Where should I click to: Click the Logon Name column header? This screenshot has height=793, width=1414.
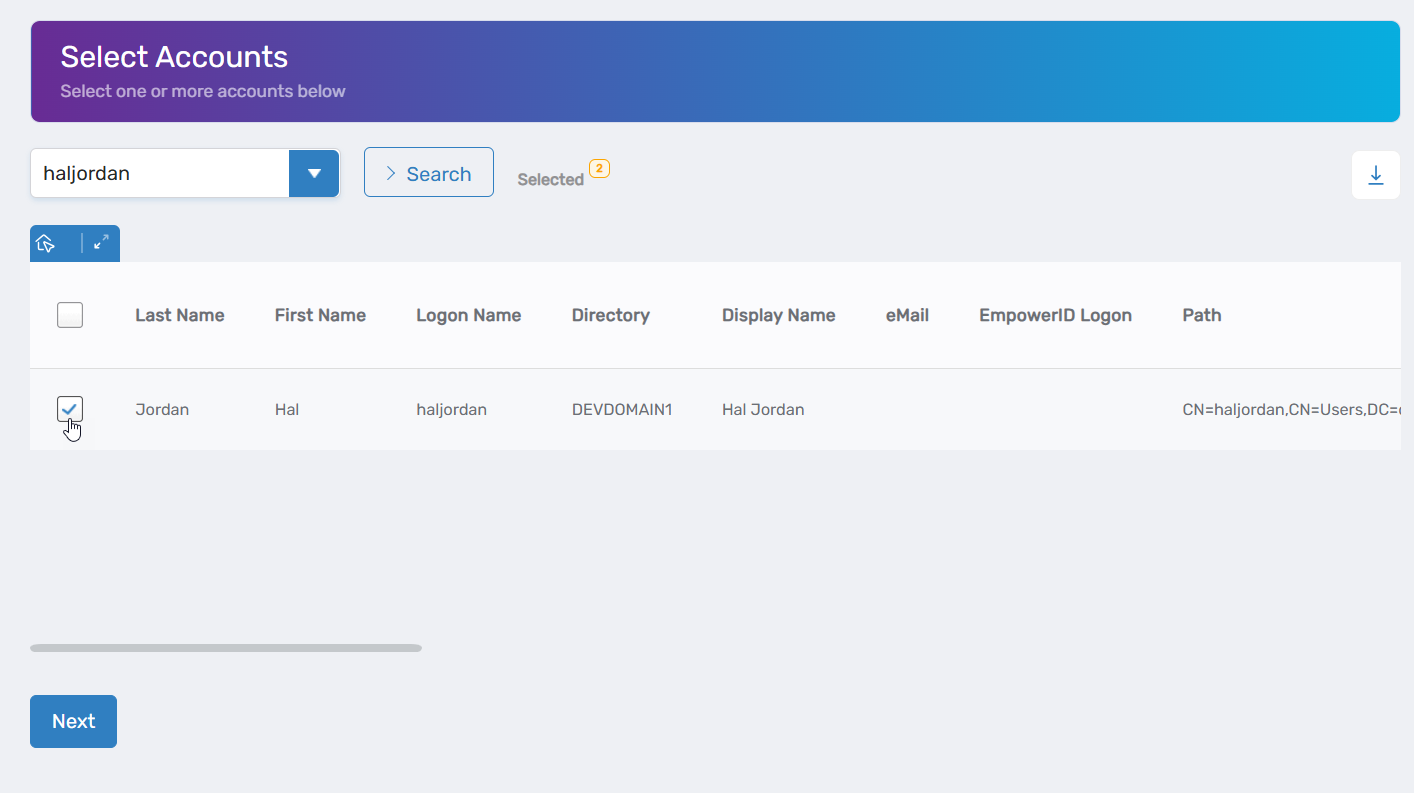[468, 314]
